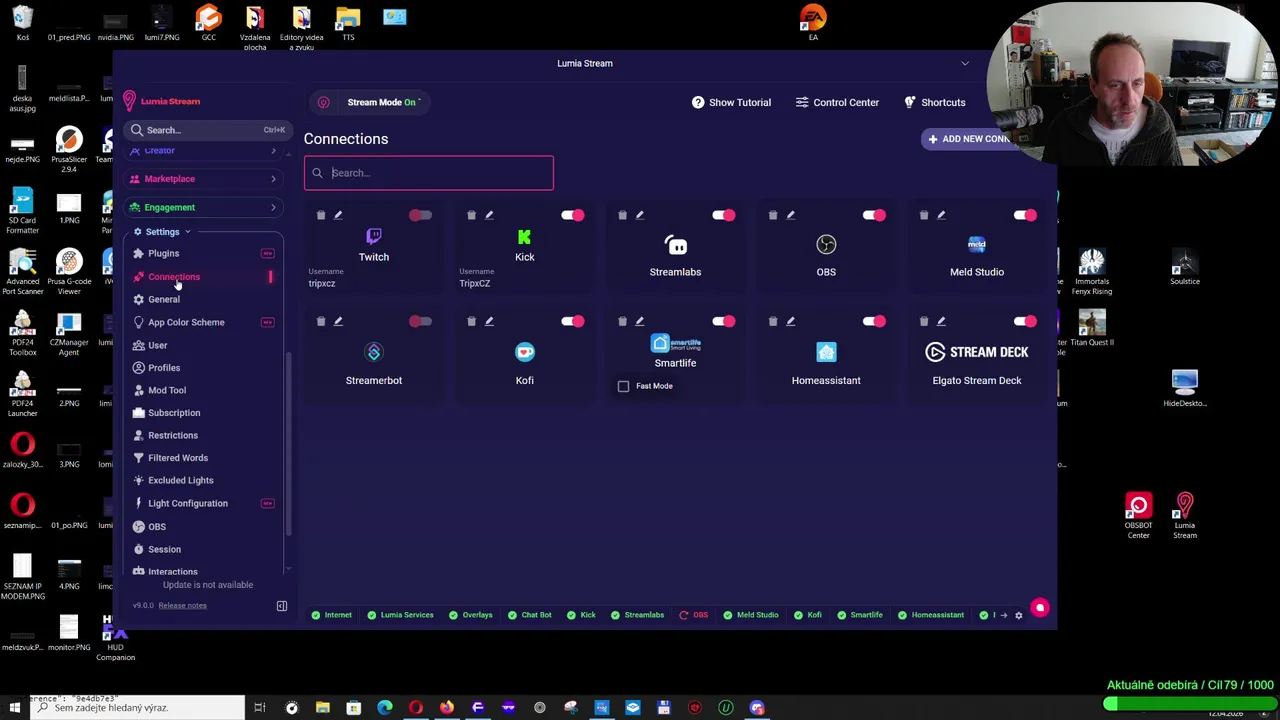
Task: Open status bar settings gear
Action: click(x=1018, y=615)
